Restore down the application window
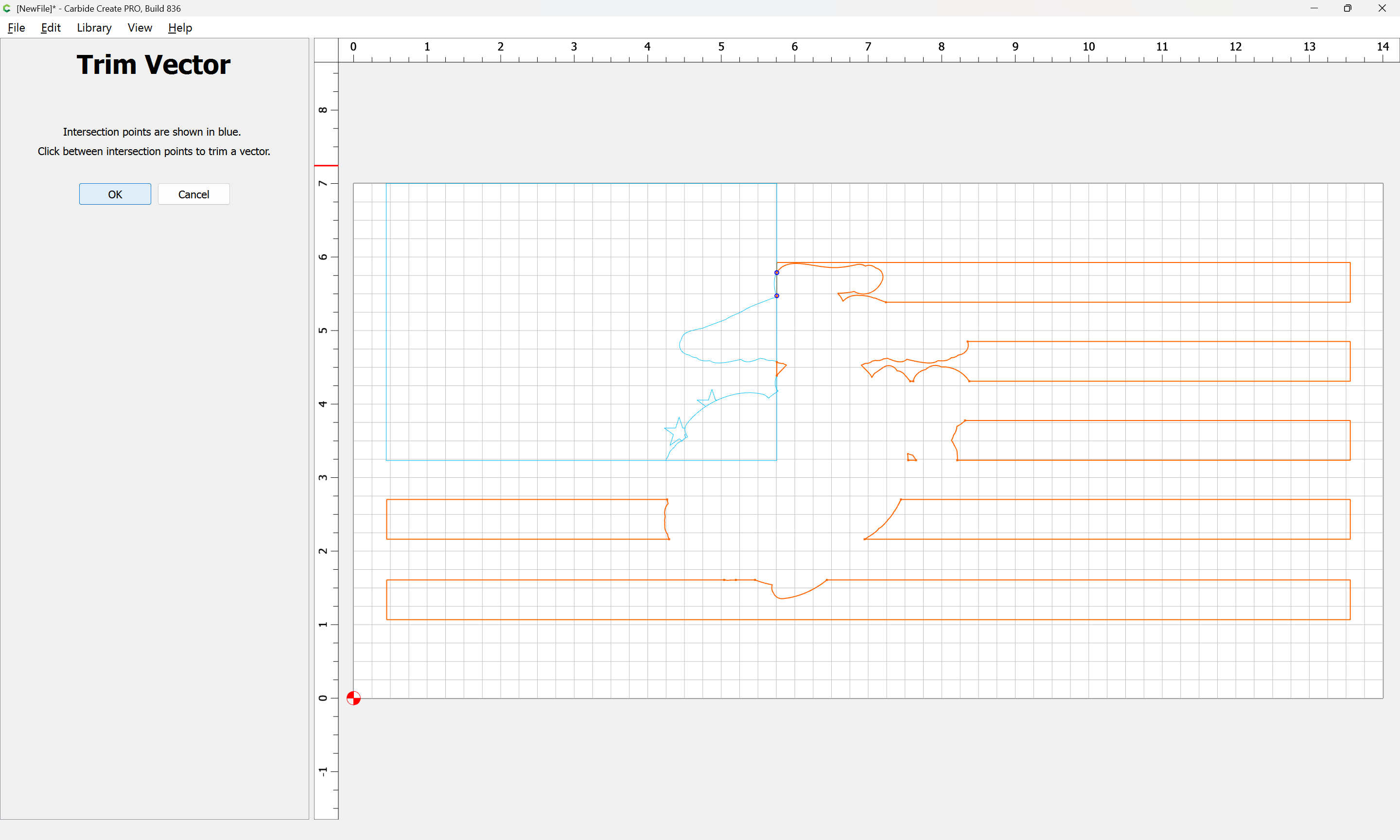Screen dimensions: 1400x840 point(1347,8)
